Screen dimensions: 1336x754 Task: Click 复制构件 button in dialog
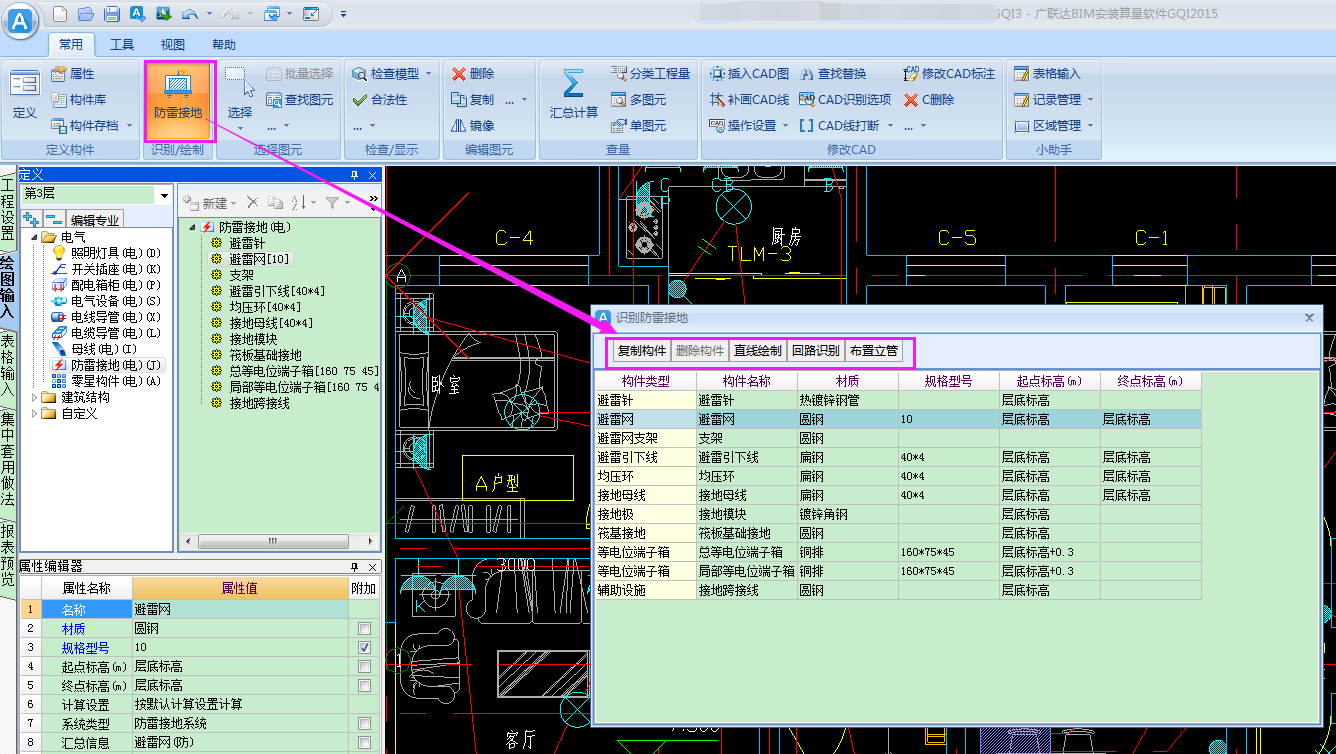(x=641, y=351)
